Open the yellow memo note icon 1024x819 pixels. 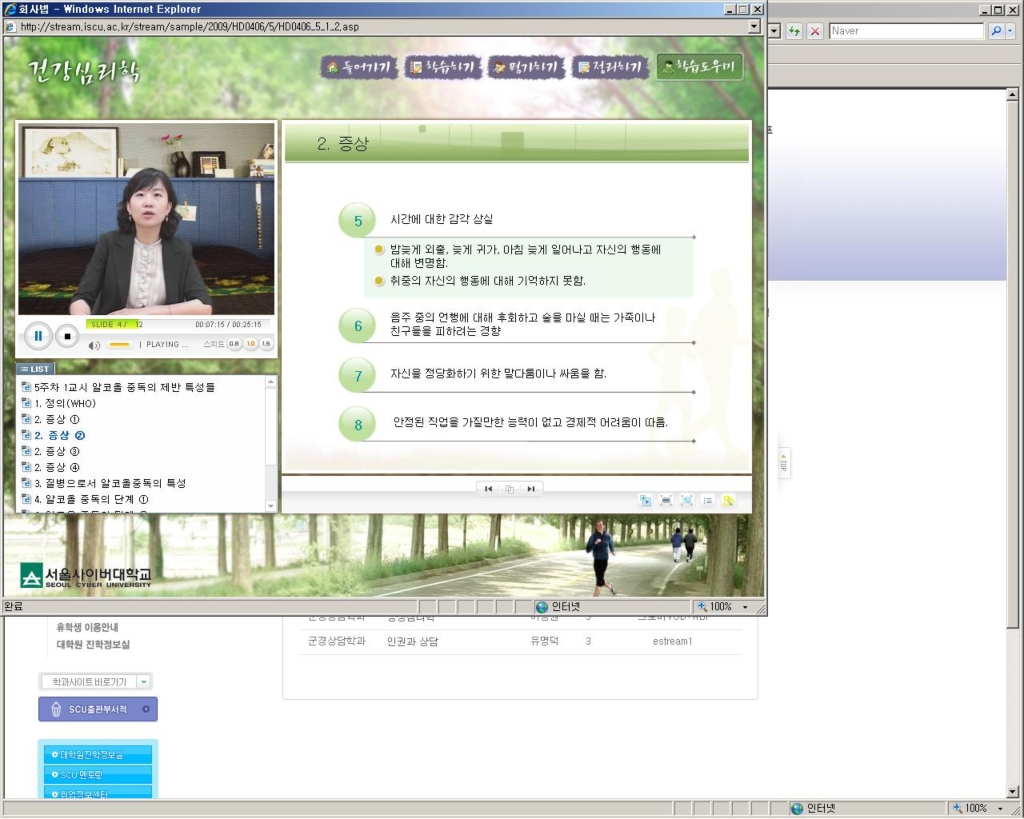click(x=728, y=500)
